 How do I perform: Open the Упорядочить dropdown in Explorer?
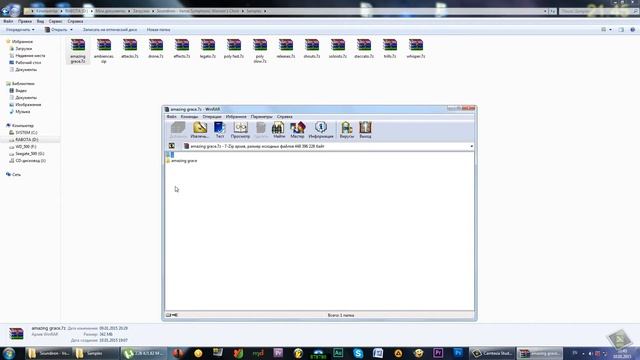point(20,30)
